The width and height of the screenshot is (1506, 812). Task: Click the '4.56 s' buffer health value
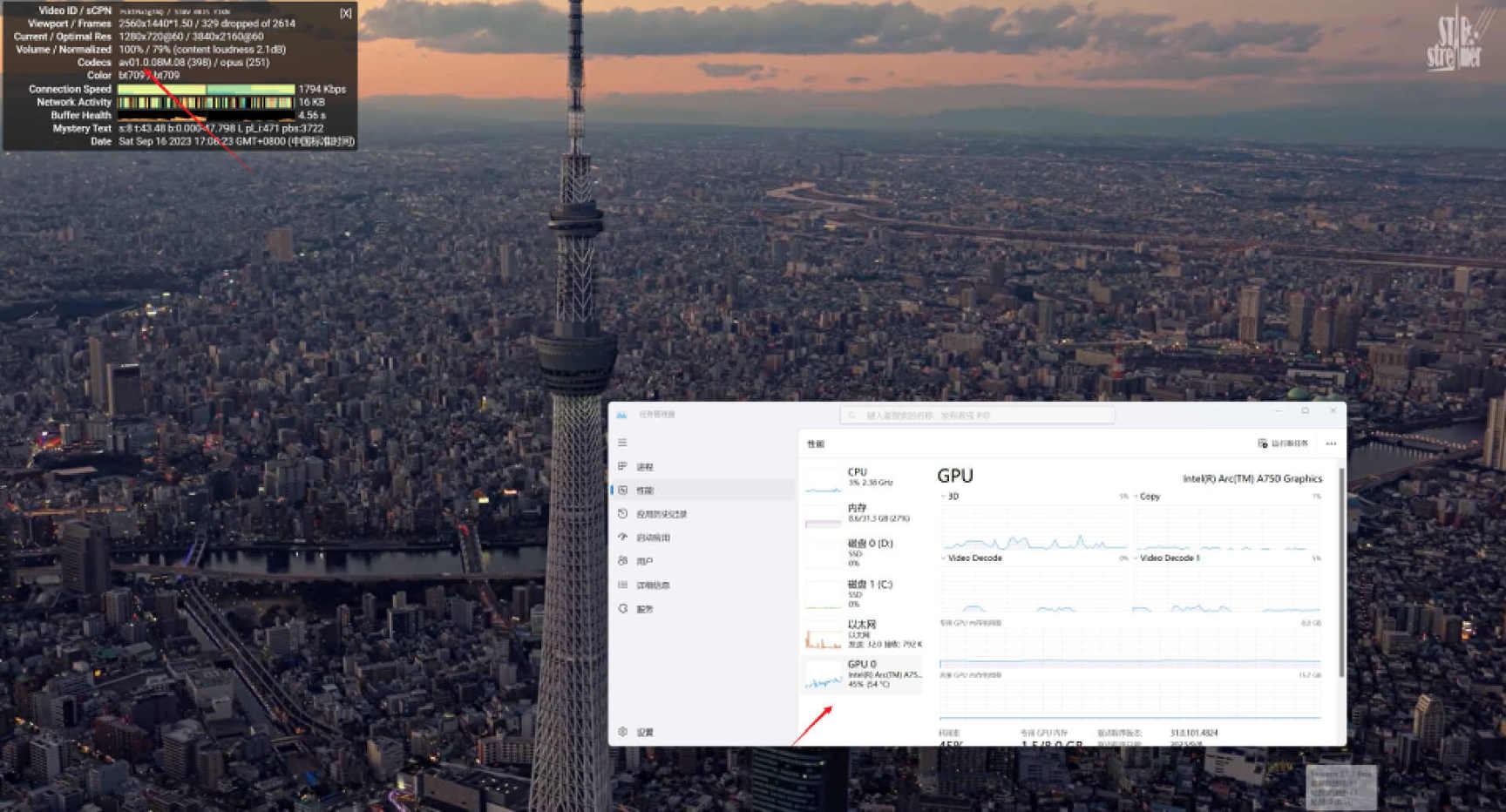(x=312, y=115)
